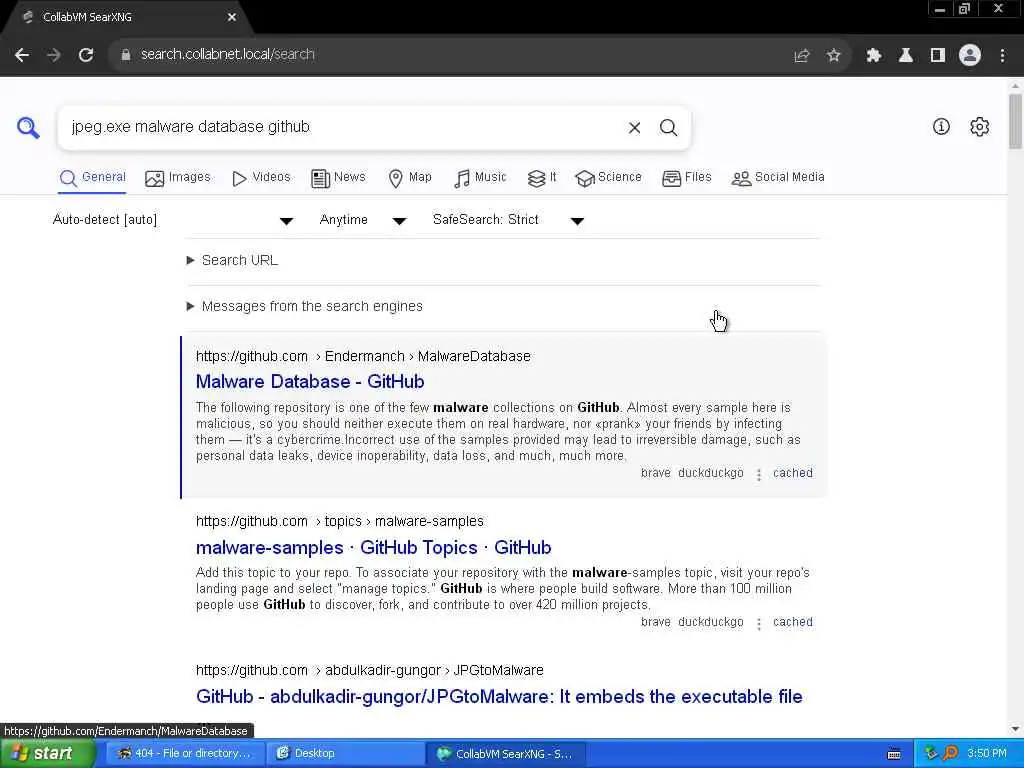Click the browser forward arrow
Screen dimensions: 1024x768
coord(54,55)
